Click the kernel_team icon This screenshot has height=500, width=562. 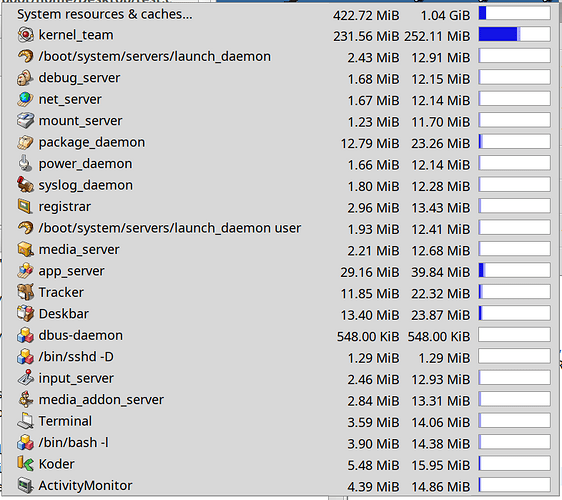[25, 35]
